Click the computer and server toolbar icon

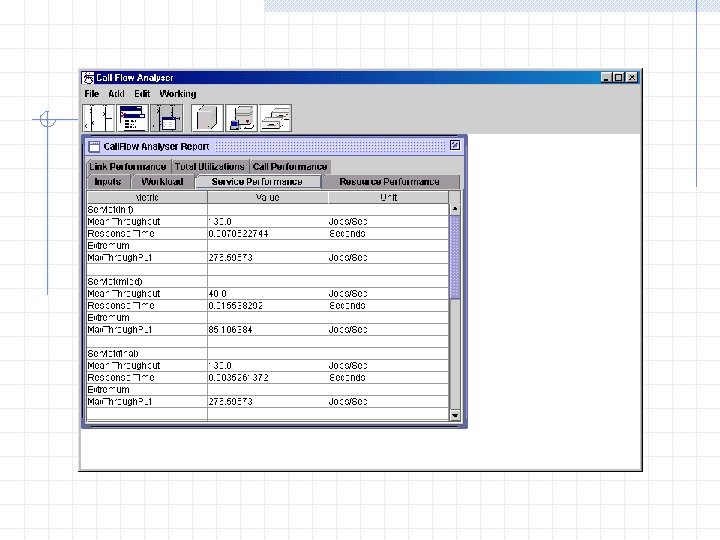coord(242,118)
